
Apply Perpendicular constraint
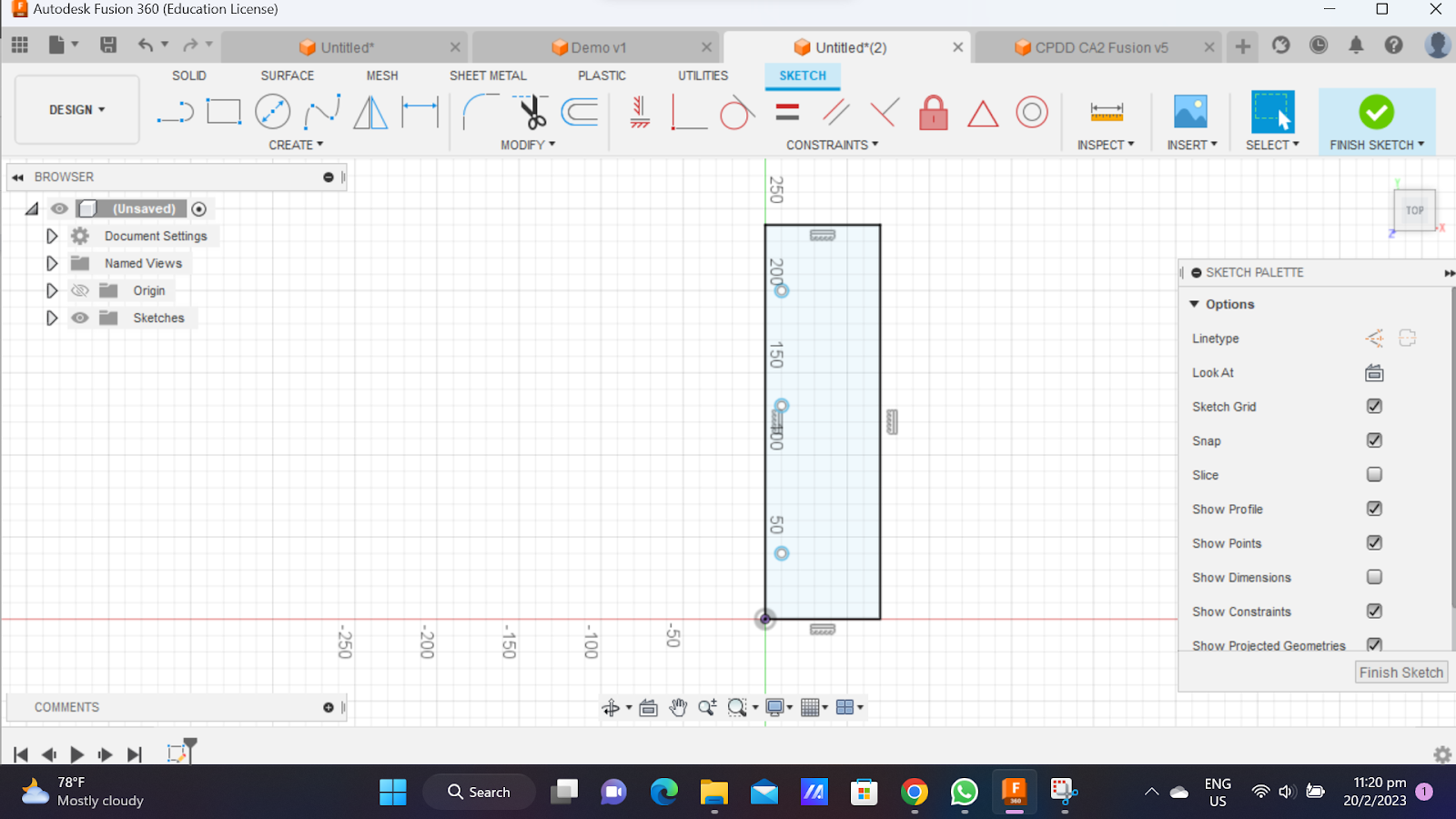tap(885, 112)
